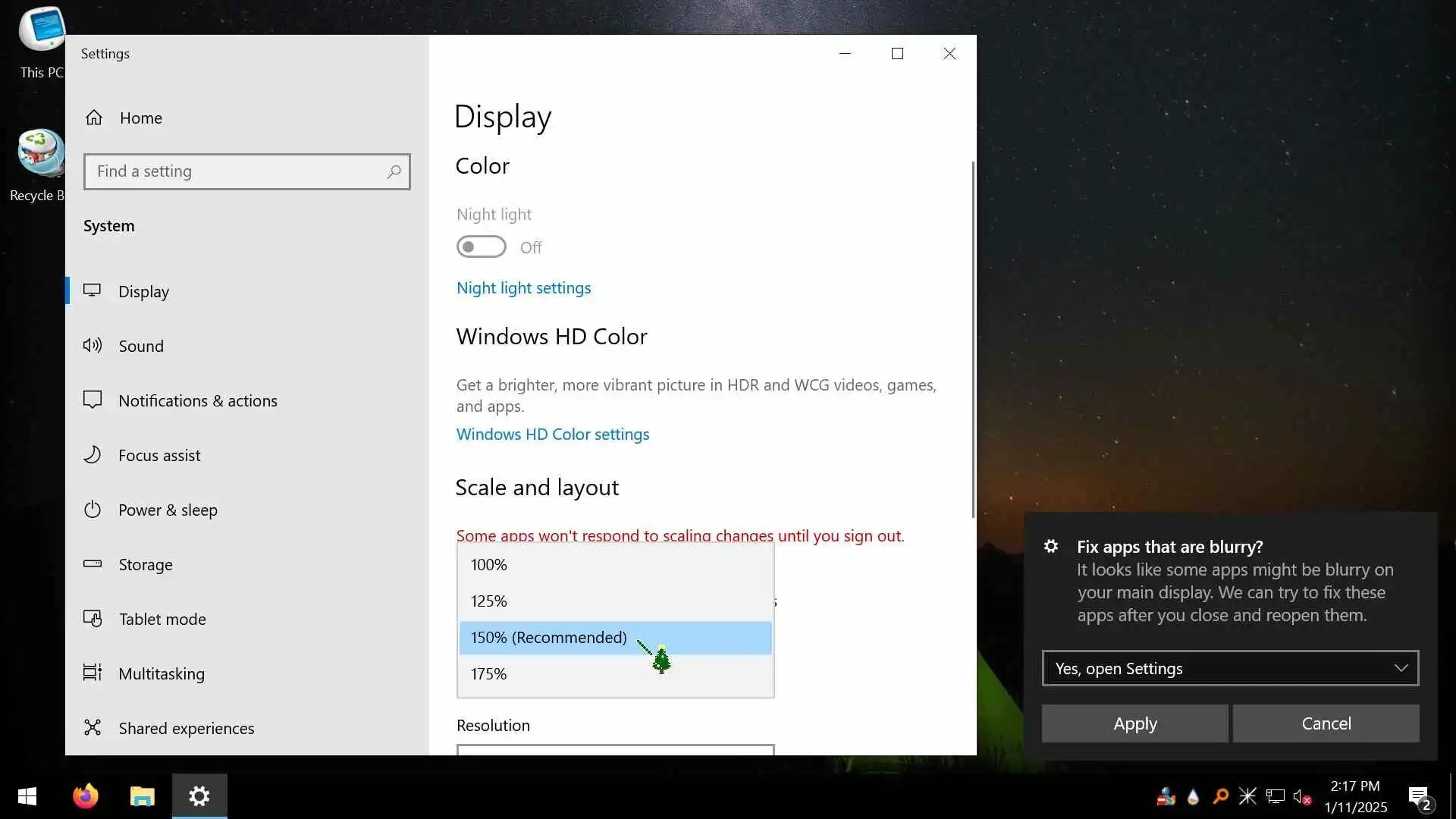Click the Home house icon
Image resolution: width=1456 pixels, height=819 pixels.
coord(94,118)
